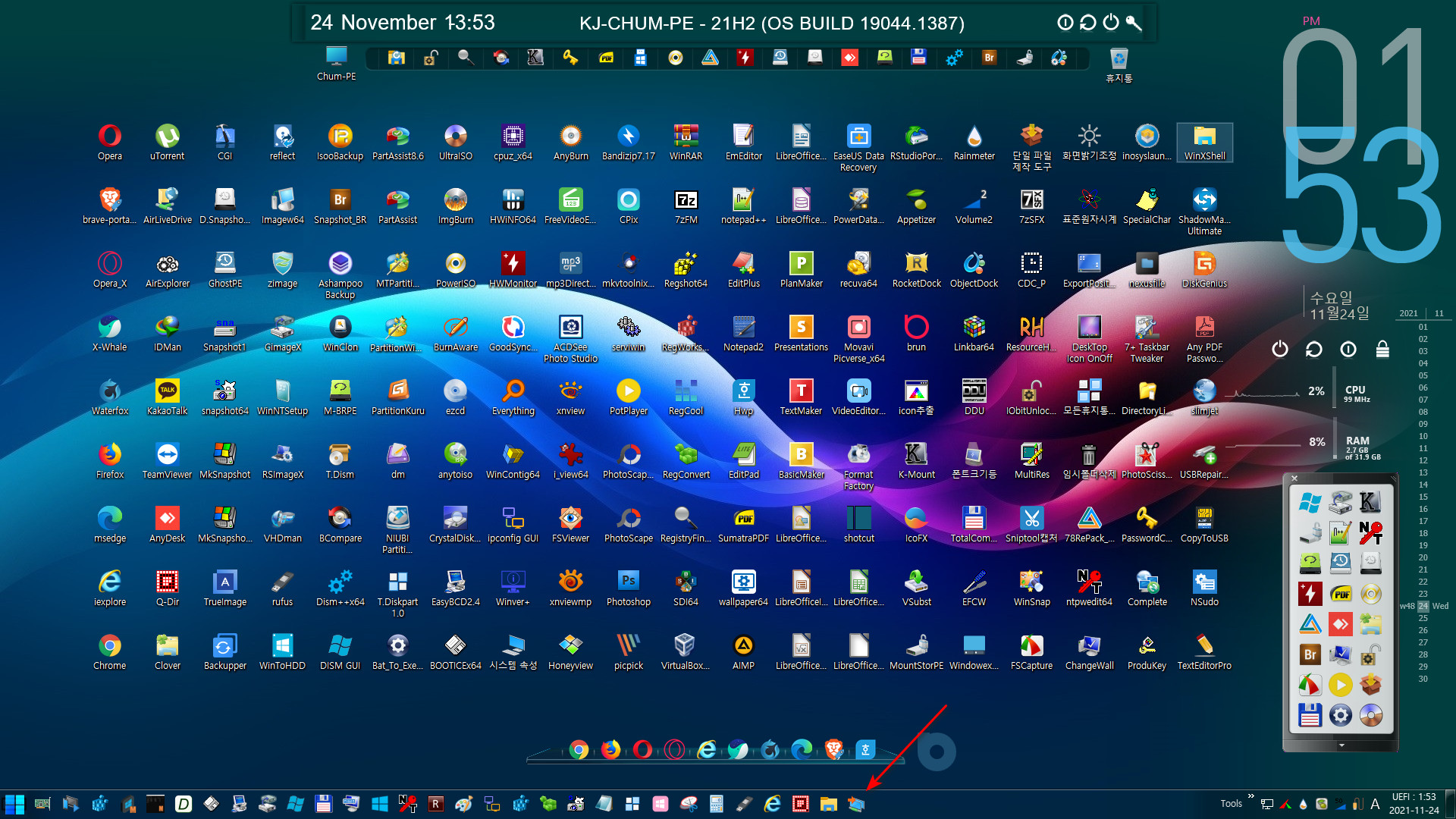
Task: Open the BurnAware shortcut
Action: click(455, 334)
